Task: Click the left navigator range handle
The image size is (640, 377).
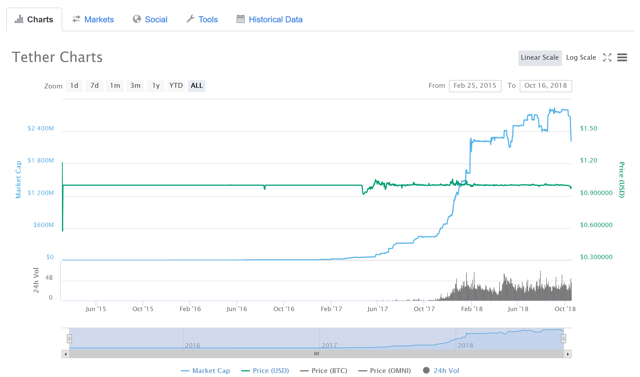Action: point(69,339)
